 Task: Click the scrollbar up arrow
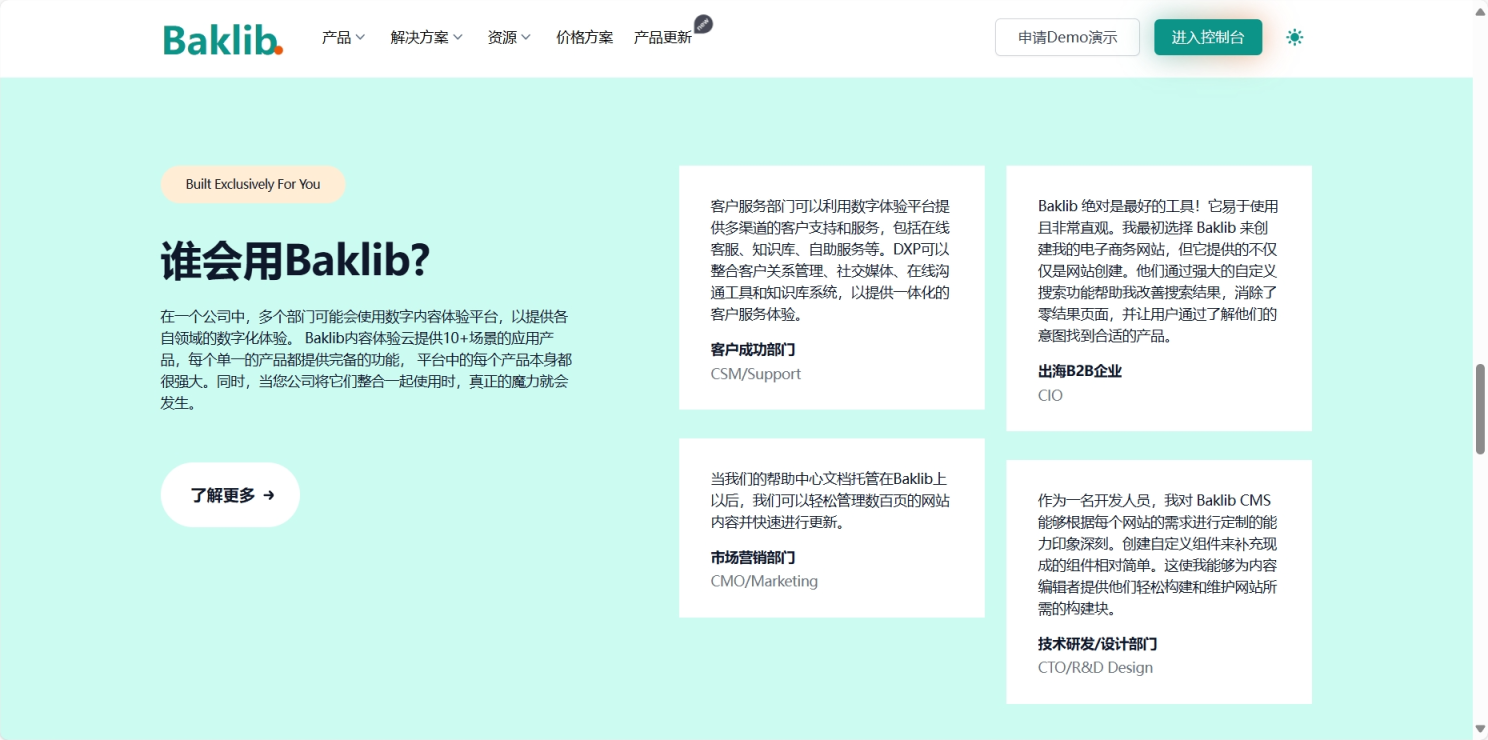(1480, 10)
